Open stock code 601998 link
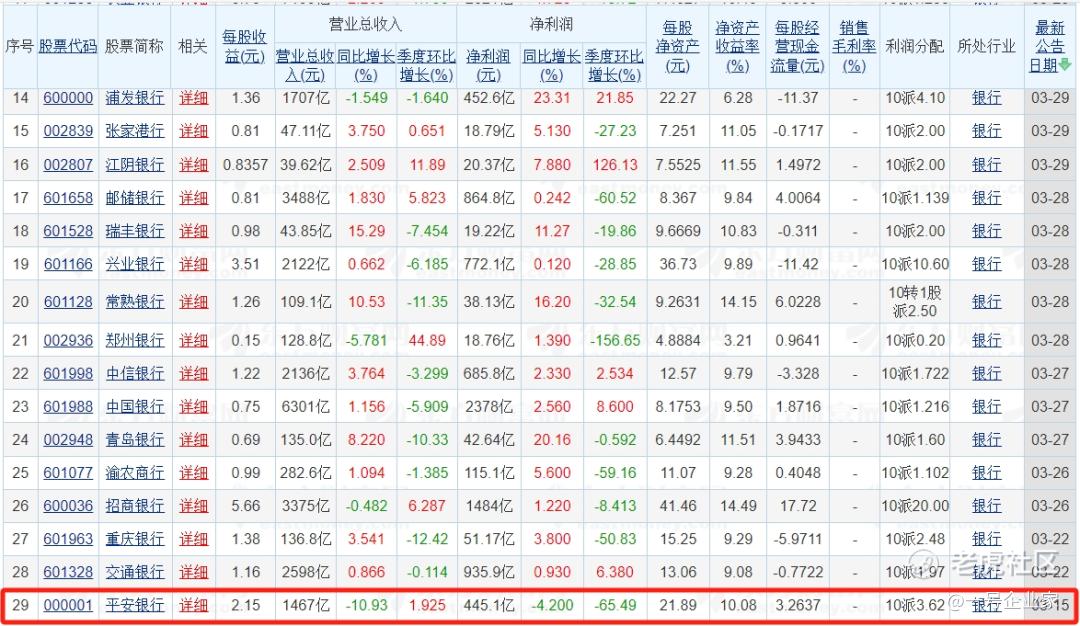The height and width of the screenshot is (626, 1080). (68, 373)
